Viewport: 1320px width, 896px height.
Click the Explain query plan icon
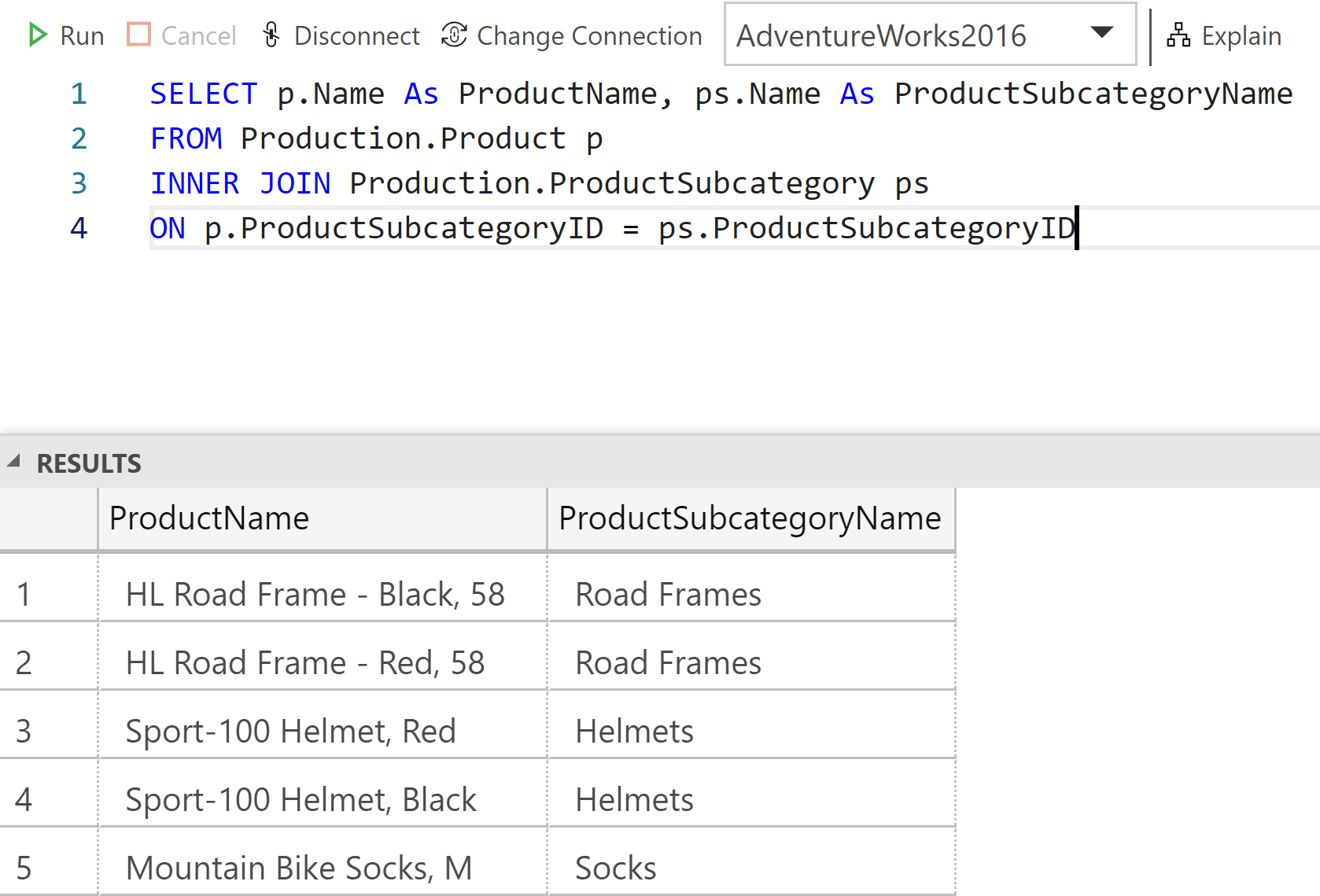1178,35
